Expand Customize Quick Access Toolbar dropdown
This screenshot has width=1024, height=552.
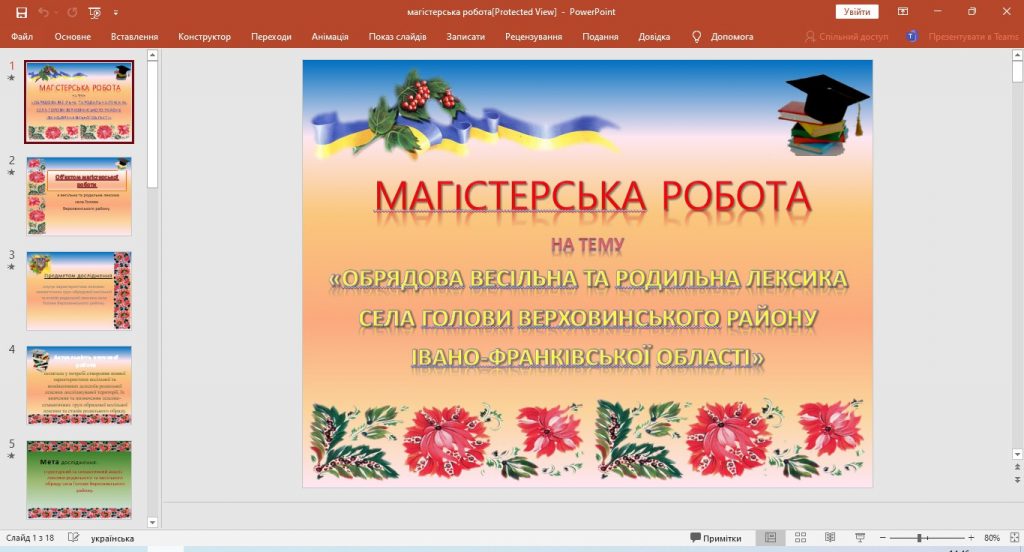[x=116, y=12]
